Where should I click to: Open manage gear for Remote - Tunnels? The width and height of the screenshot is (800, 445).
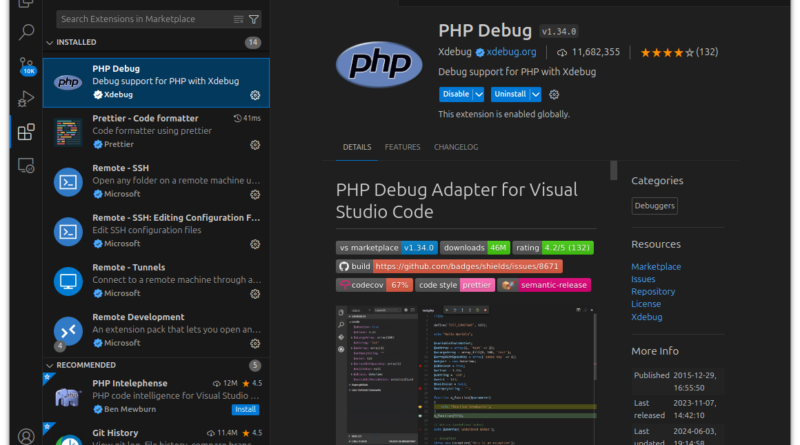click(x=255, y=294)
